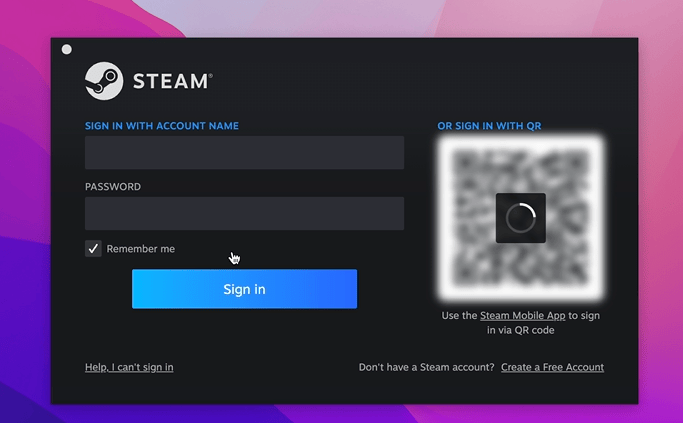Click the "OR SIGN IN WITH QR" heading

tap(489, 126)
